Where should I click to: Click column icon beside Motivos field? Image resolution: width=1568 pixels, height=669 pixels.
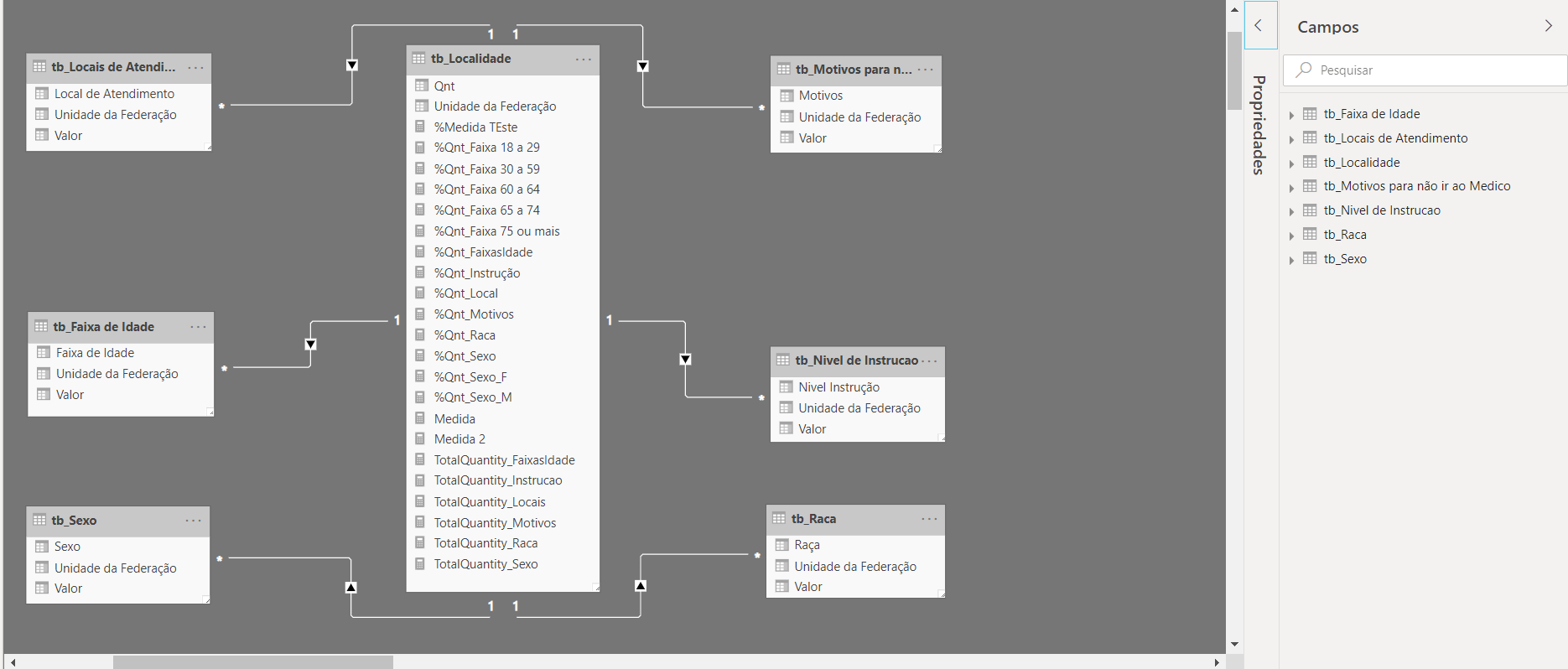[787, 96]
